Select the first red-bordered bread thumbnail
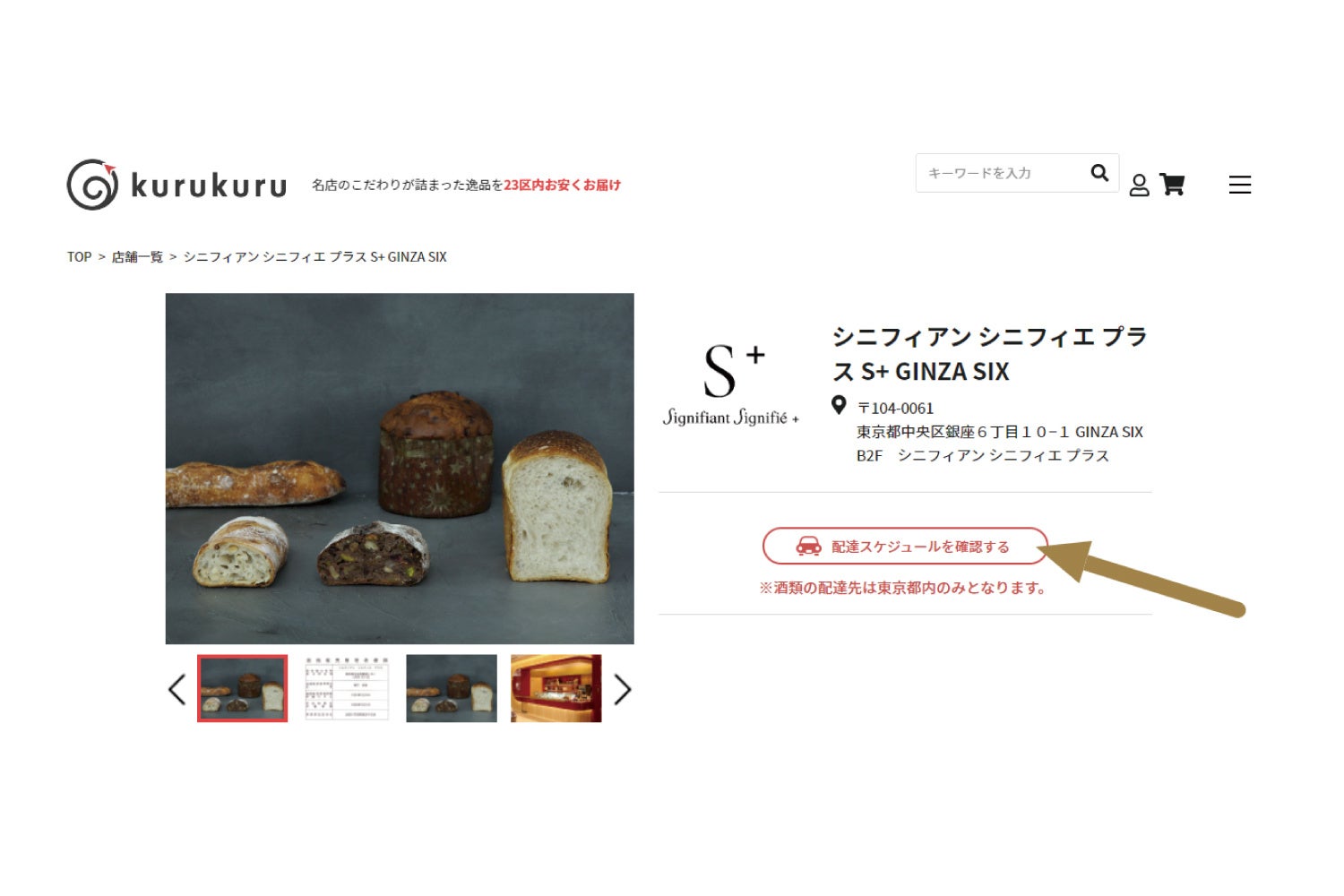 click(242, 688)
